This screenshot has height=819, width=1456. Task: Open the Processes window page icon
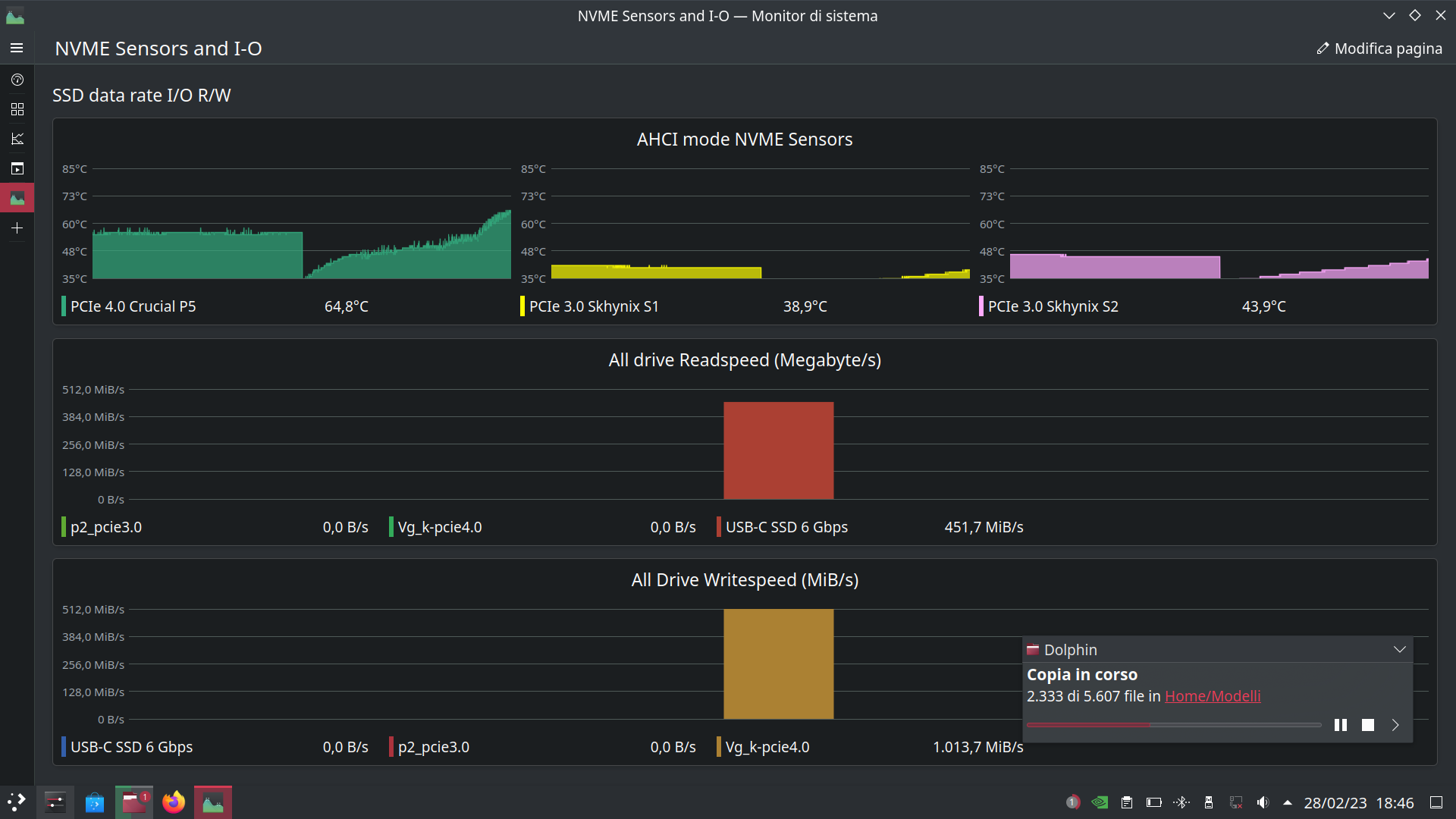point(17,168)
